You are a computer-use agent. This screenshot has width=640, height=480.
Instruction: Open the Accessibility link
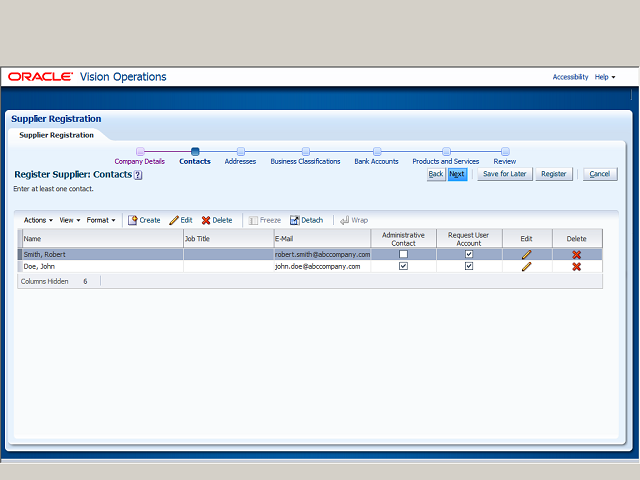tap(570, 77)
